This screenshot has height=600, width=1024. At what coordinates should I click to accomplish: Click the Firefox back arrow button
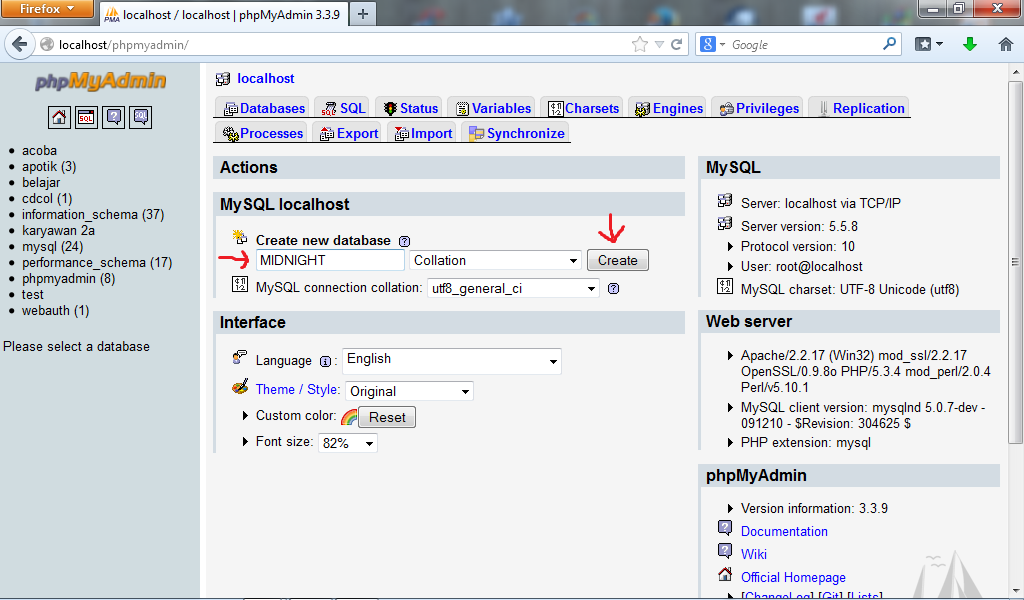tap(20, 44)
